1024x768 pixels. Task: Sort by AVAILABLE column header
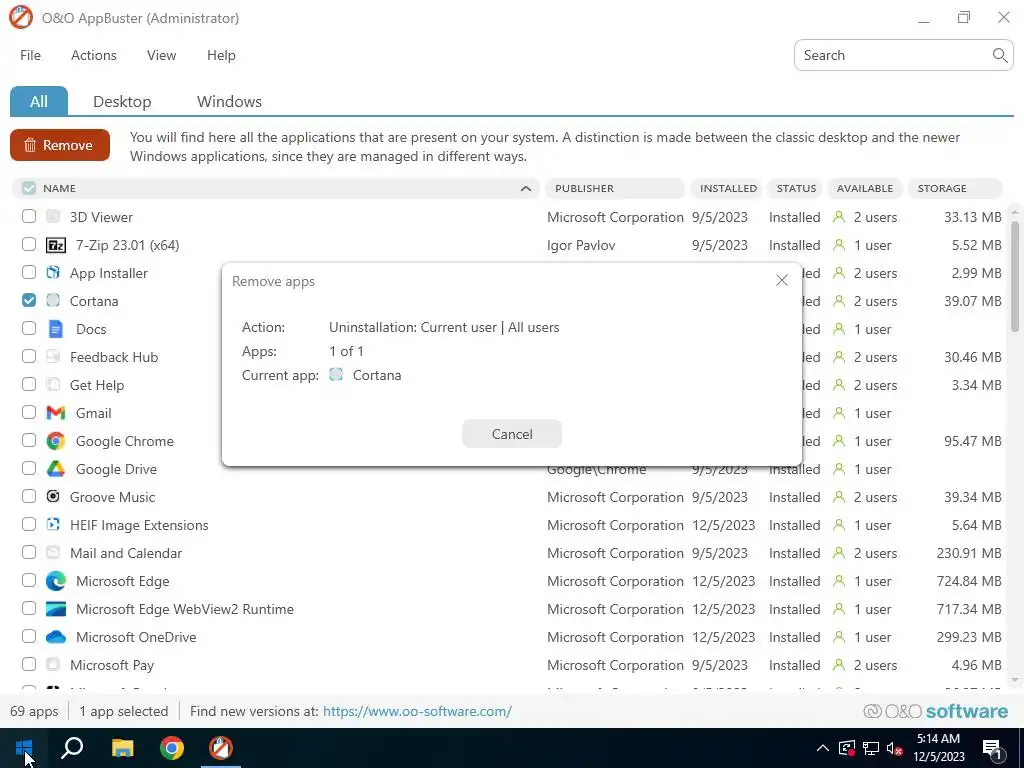point(865,188)
